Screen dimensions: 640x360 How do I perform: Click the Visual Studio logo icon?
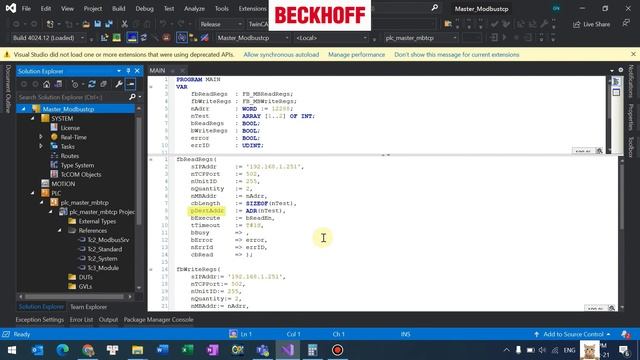coord(11,8)
